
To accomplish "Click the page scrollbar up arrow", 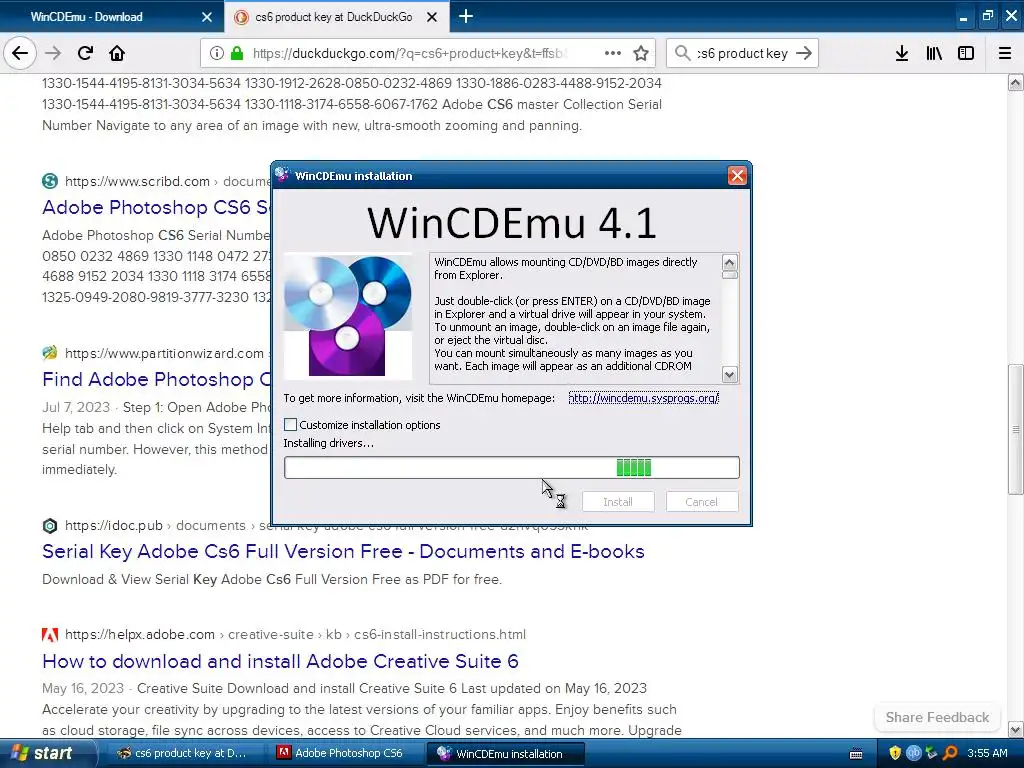I will click(1016, 83).
